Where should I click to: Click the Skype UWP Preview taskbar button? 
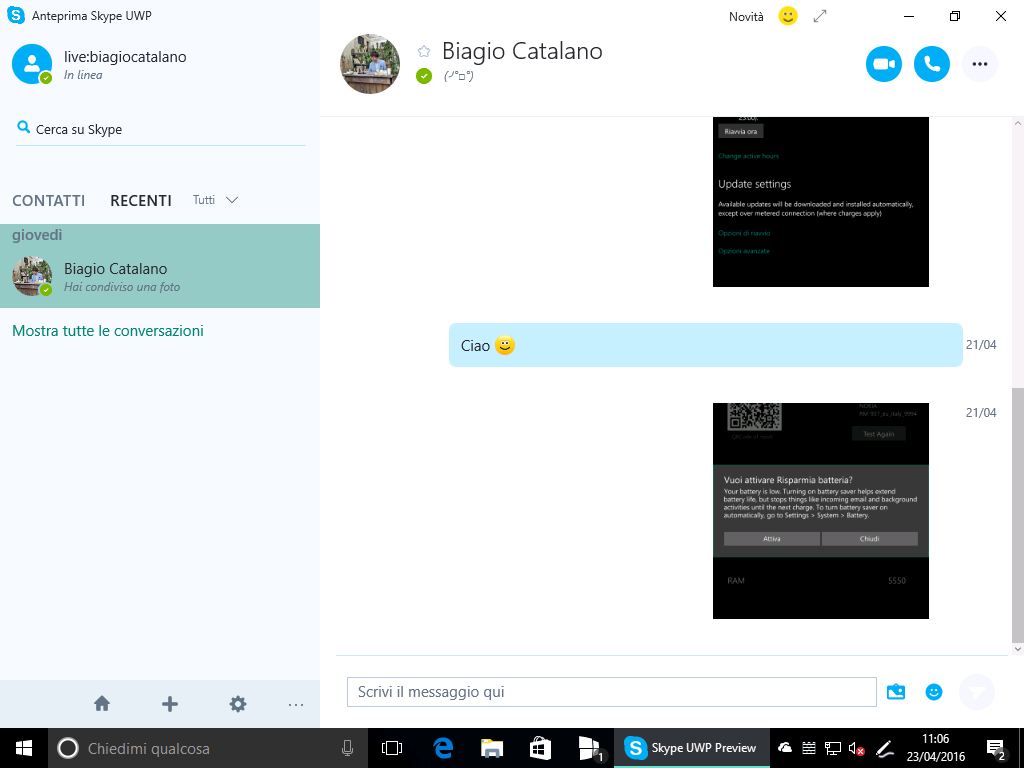691,748
